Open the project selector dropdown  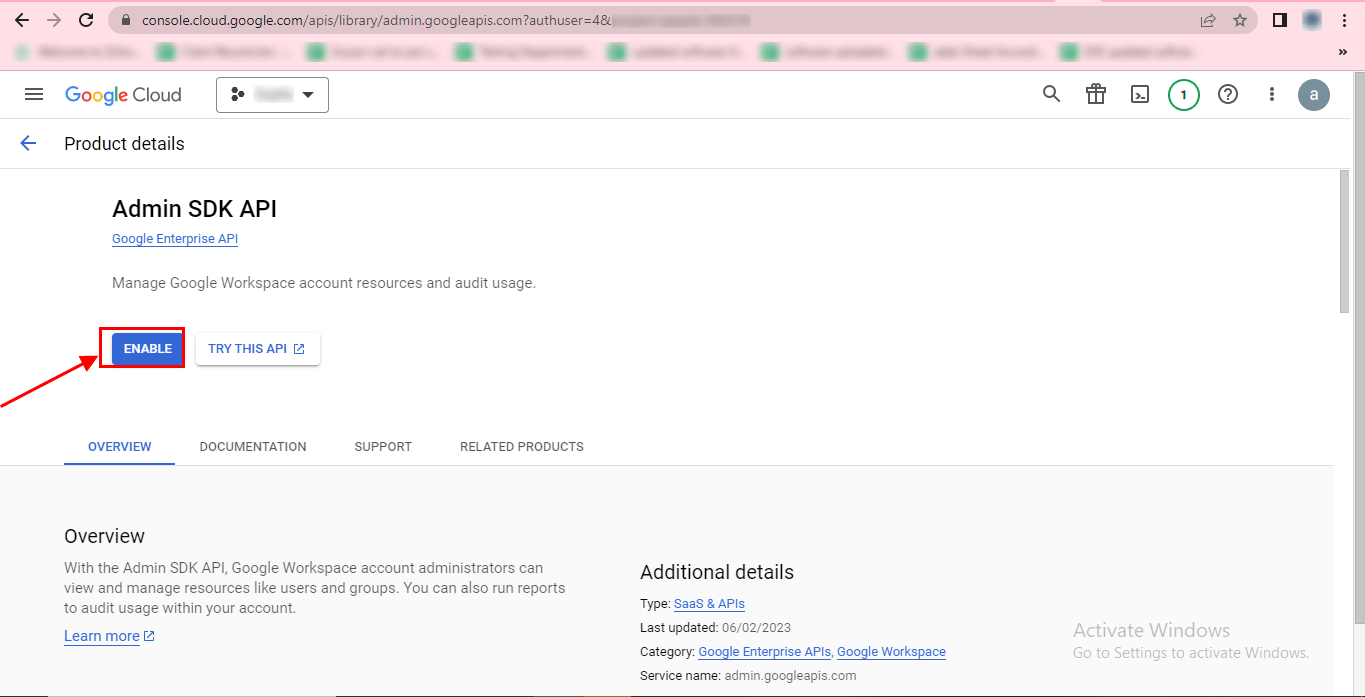click(272, 95)
